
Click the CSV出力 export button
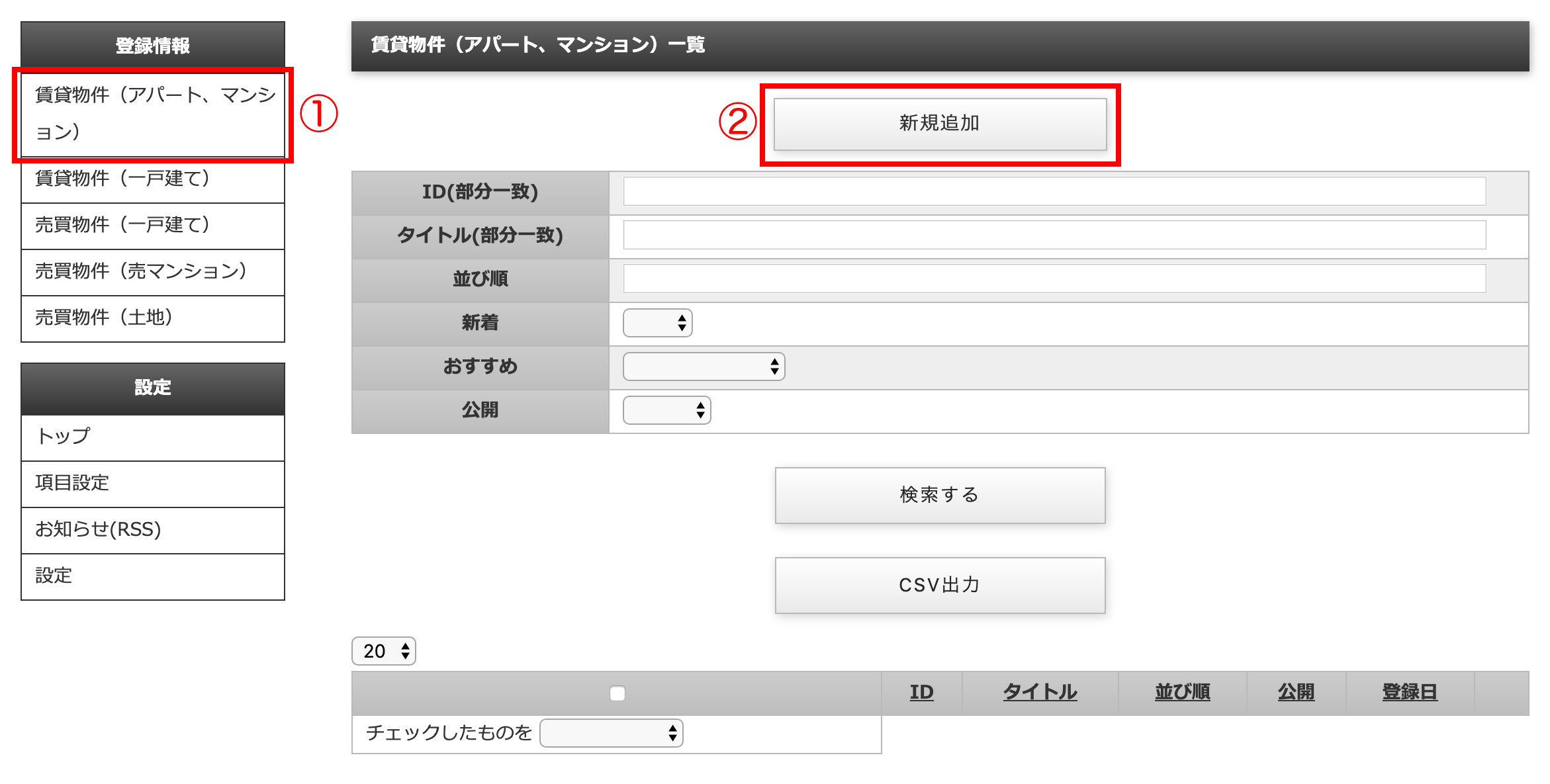click(x=940, y=586)
